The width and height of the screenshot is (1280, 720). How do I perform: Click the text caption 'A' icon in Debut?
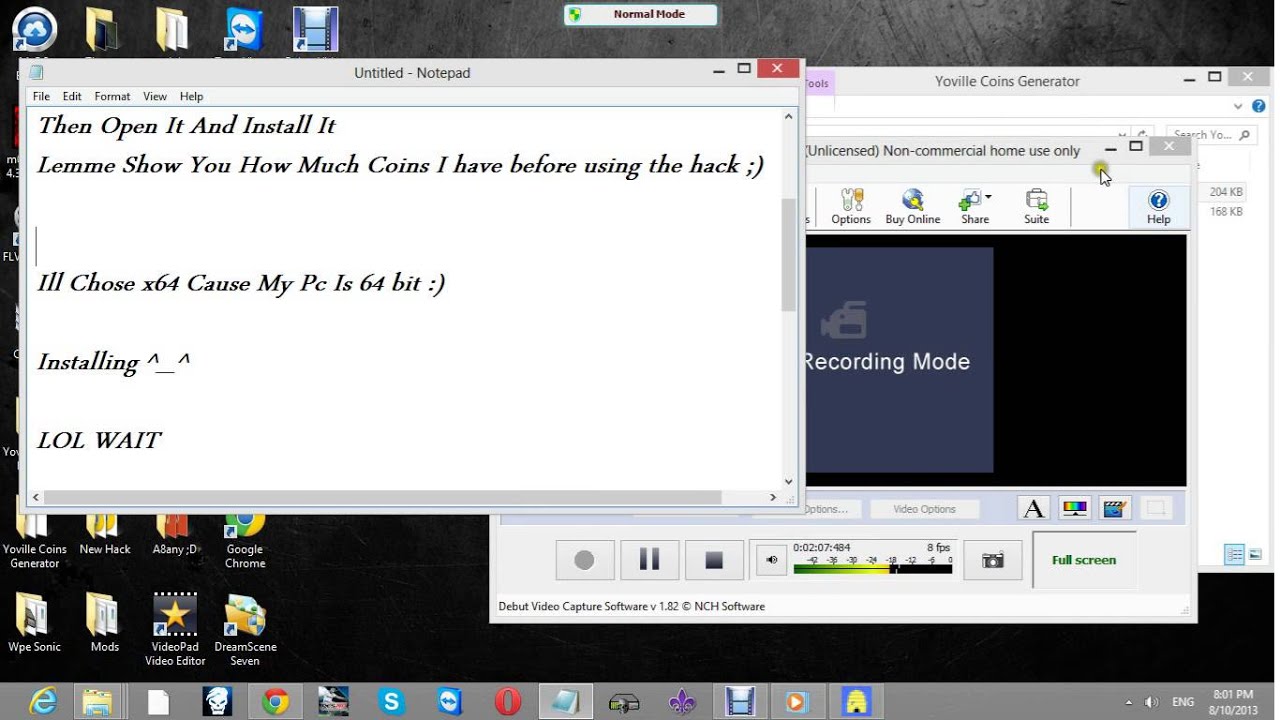tap(1034, 509)
